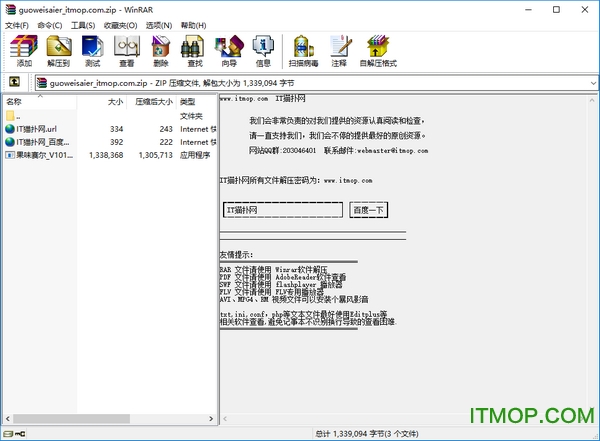Click the 果味赛尔_V101 application icon
The image size is (600, 441).
pyautogui.click(x=10, y=155)
